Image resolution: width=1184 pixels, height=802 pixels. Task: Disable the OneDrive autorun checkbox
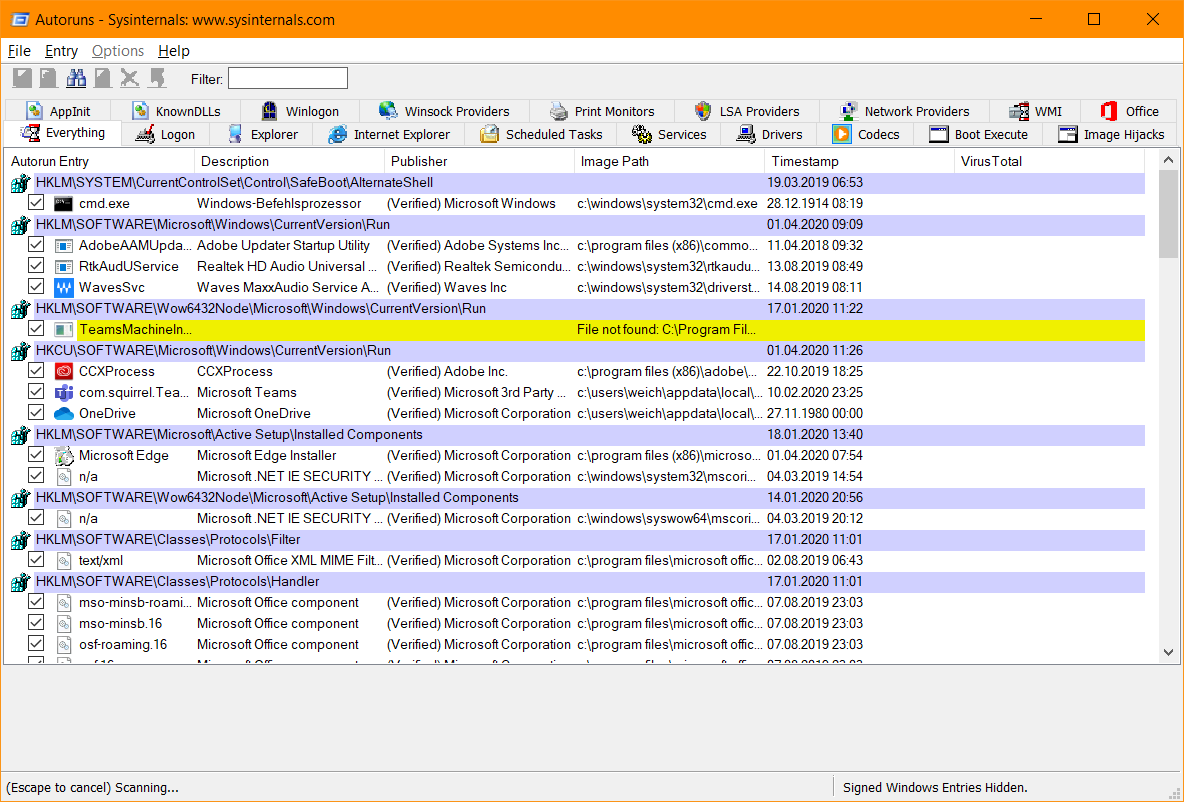click(35, 413)
